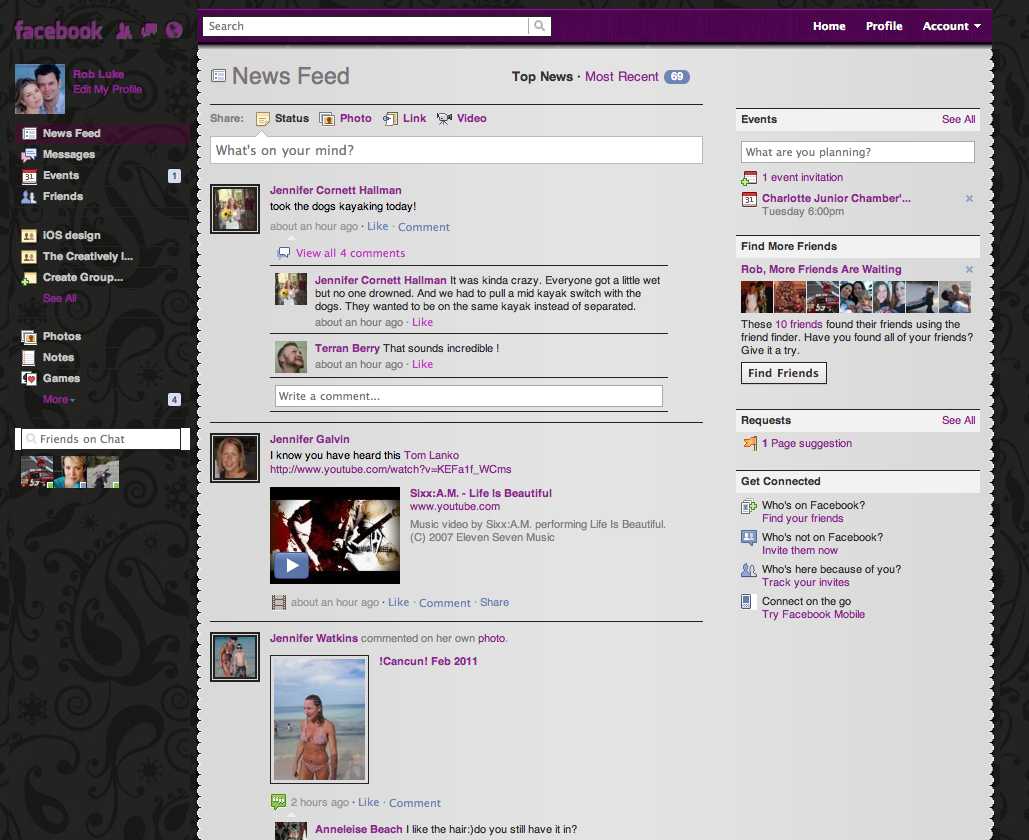Click Rob Luke profile photo
1029x840 pixels.
click(40, 89)
